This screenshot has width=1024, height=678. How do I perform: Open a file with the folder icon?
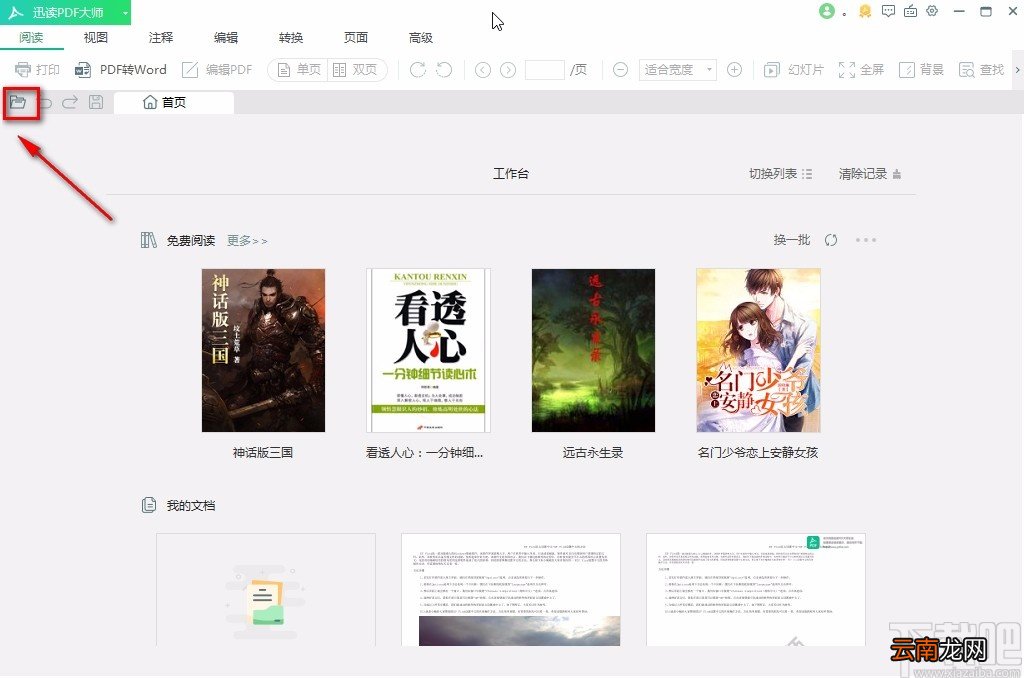pyautogui.click(x=18, y=102)
